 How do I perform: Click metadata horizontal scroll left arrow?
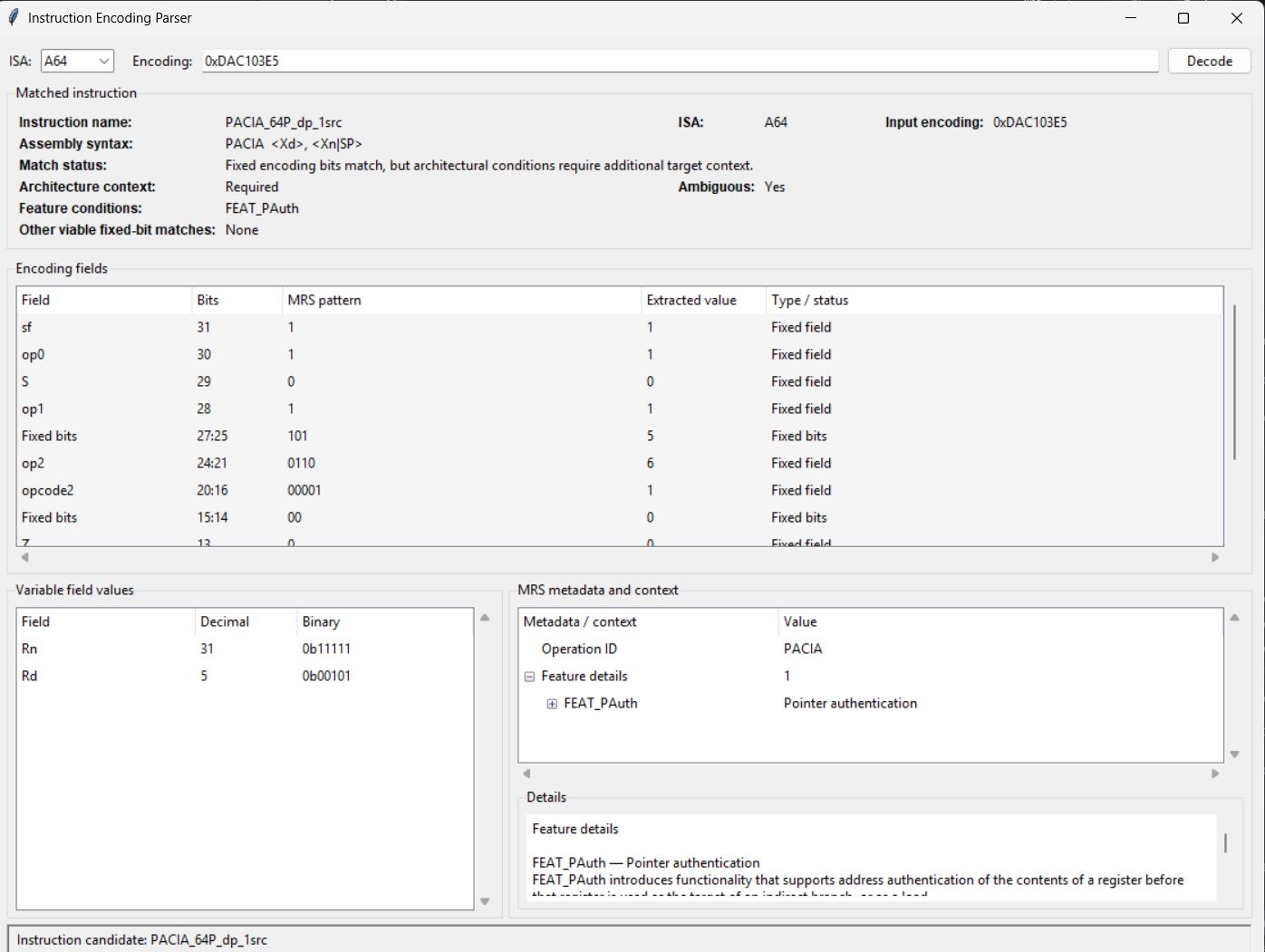pyautogui.click(x=526, y=774)
